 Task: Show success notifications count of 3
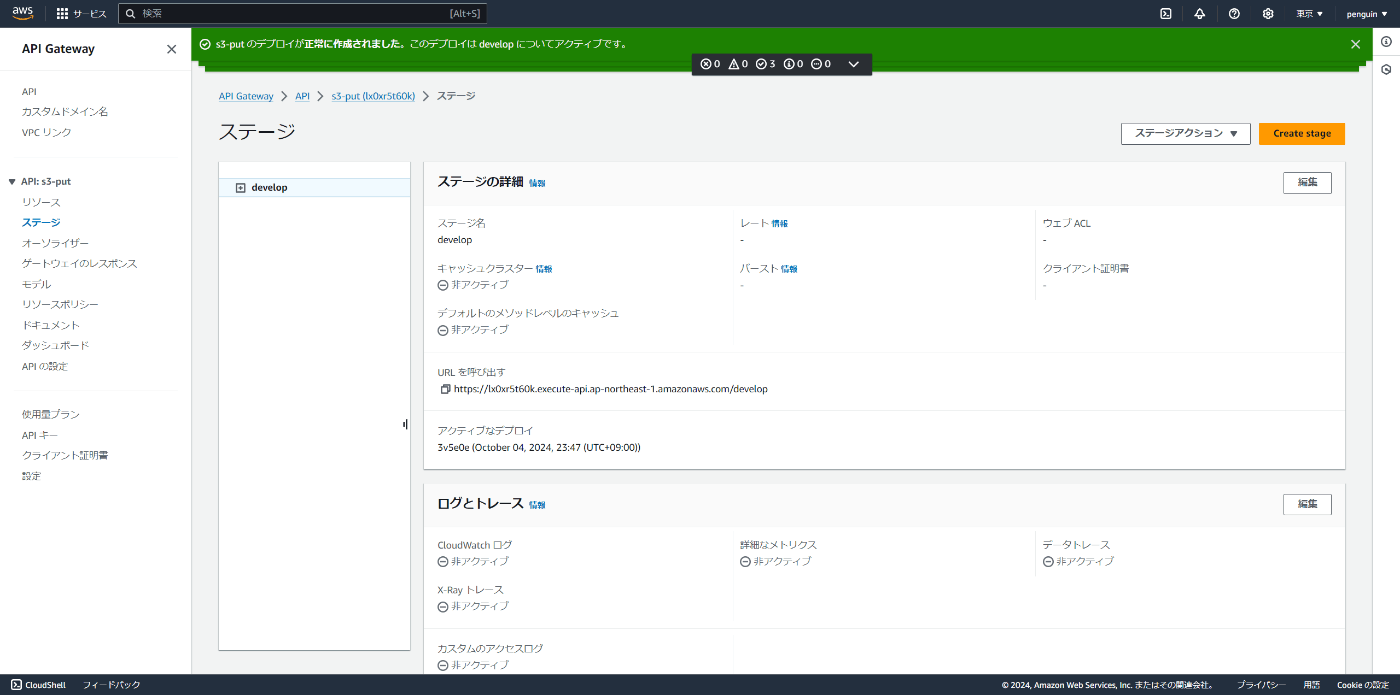[x=765, y=64]
